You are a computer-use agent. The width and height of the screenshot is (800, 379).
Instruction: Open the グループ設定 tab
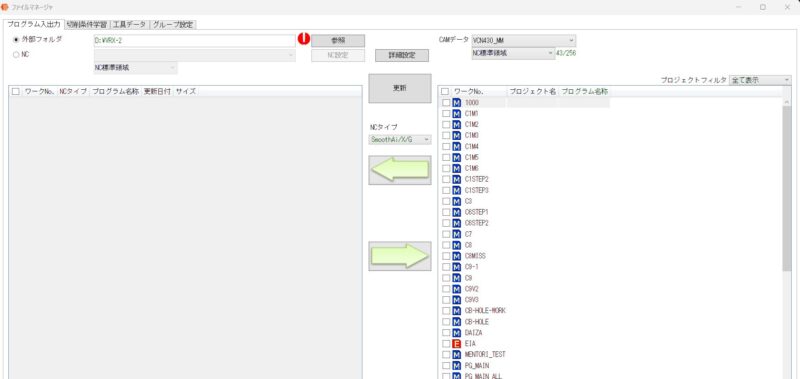173,24
